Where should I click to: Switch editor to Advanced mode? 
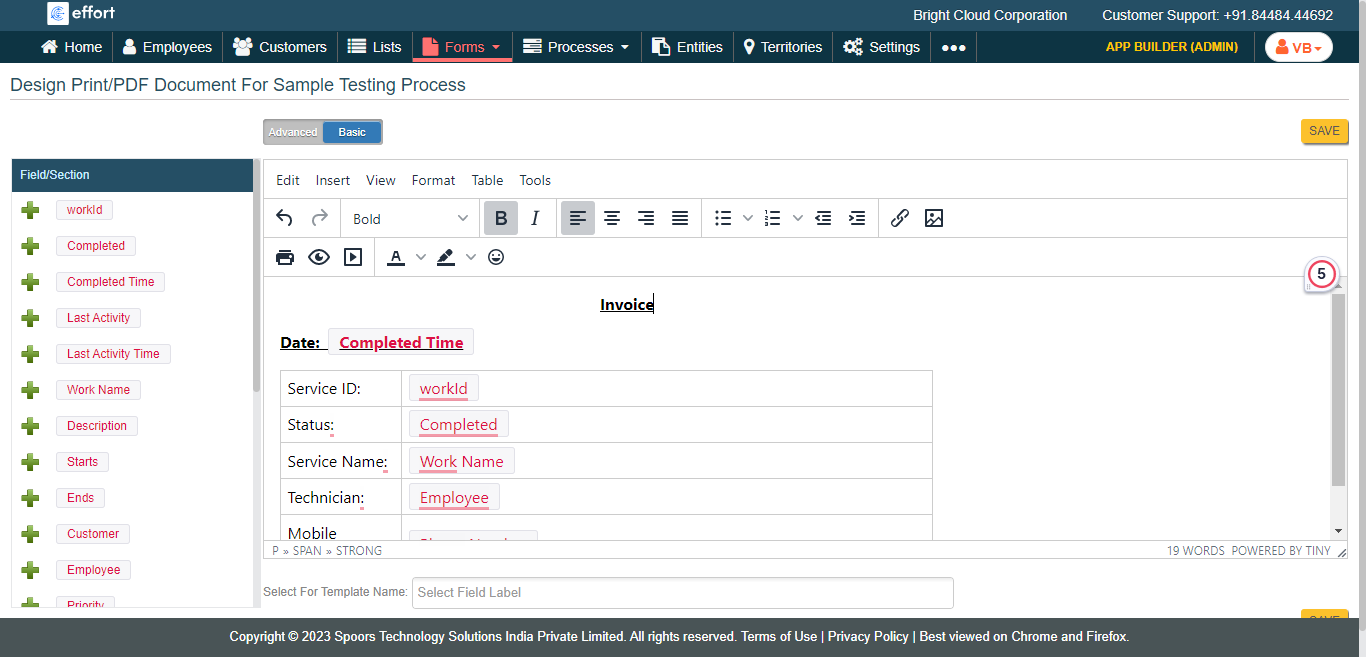click(x=293, y=132)
